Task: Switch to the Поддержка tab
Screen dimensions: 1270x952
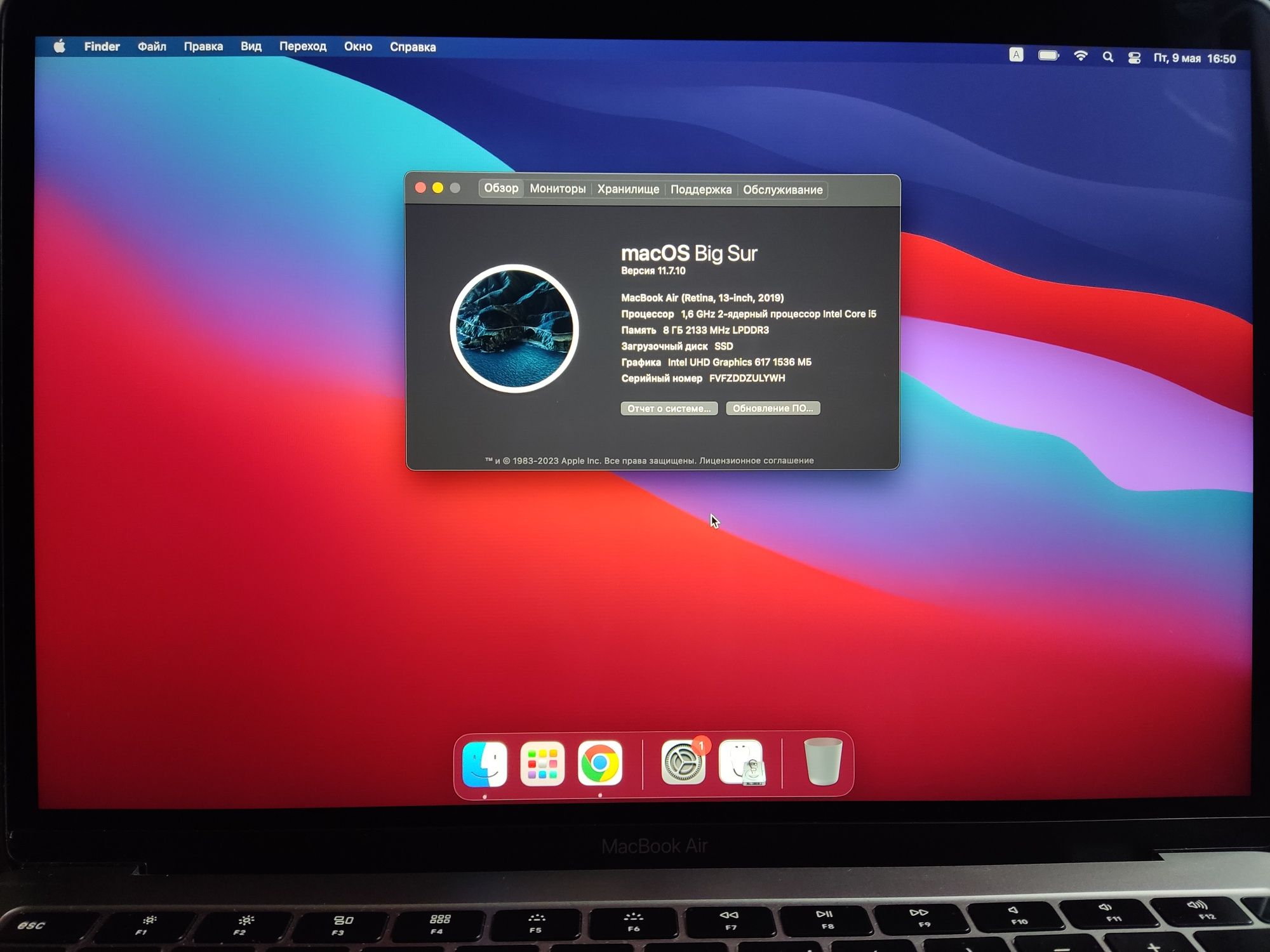Action: 701,190
